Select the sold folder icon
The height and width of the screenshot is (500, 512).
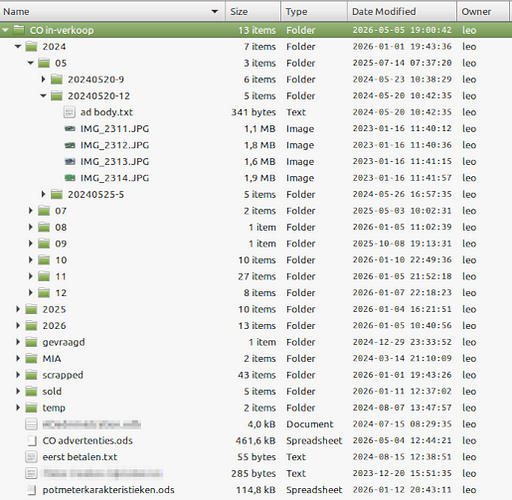(31, 391)
